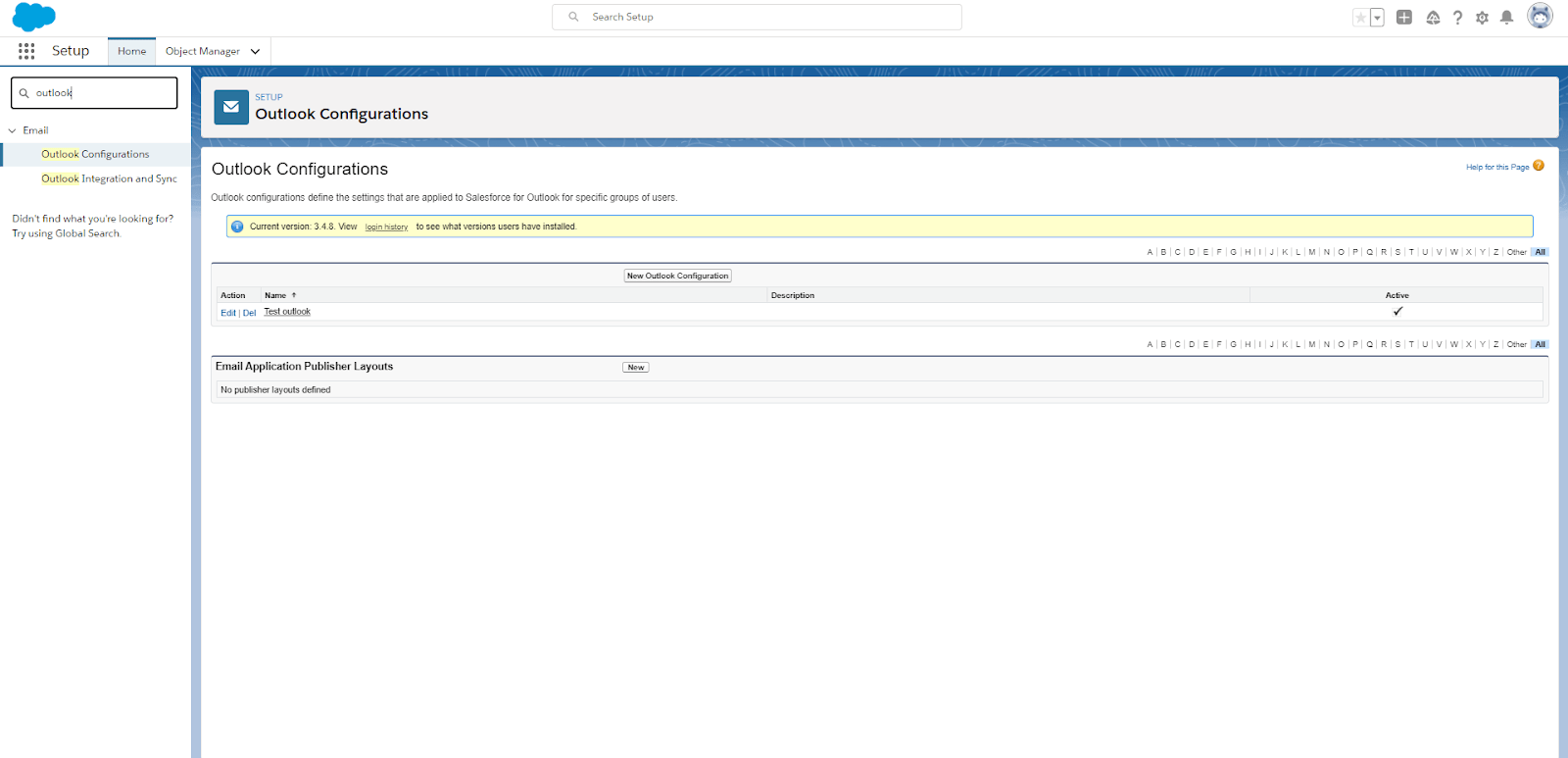Open the App Launcher grid icon

[26, 51]
